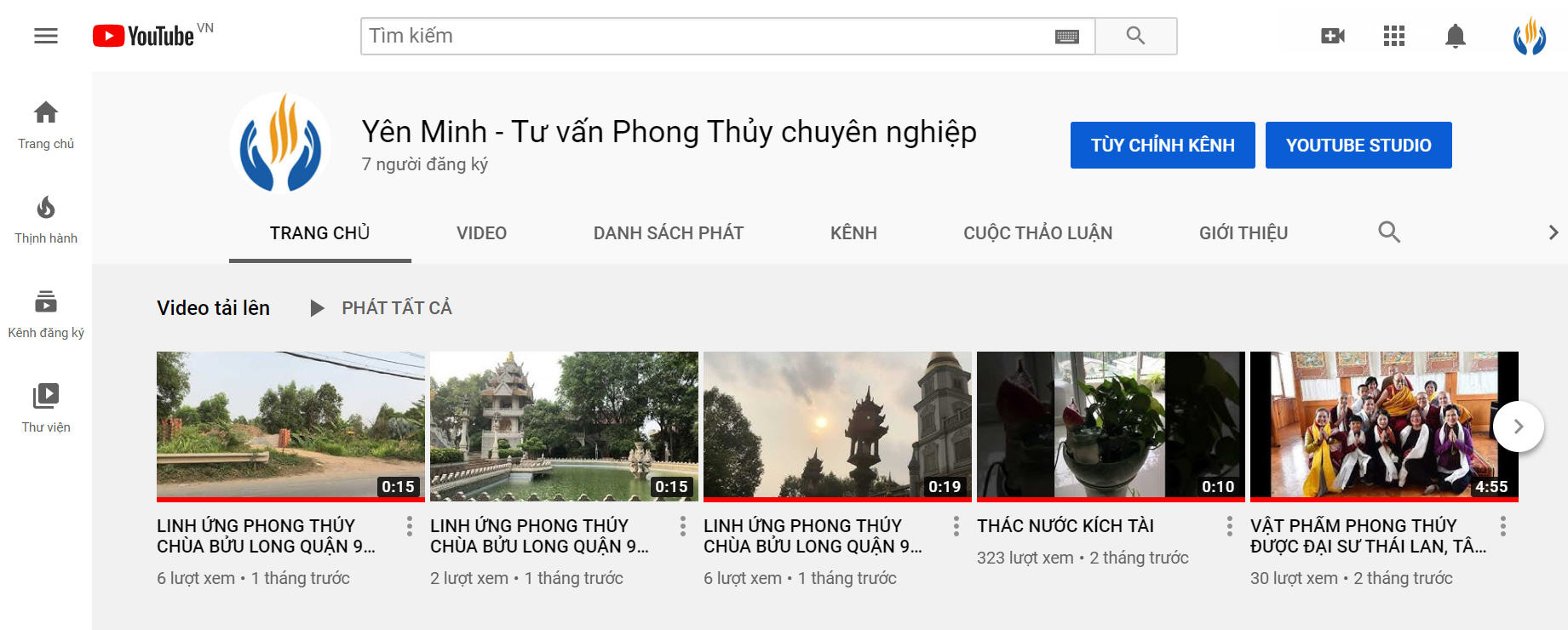
Task: Open Kênh đăng ký subscriptions in sidebar
Action: [46, 314]
